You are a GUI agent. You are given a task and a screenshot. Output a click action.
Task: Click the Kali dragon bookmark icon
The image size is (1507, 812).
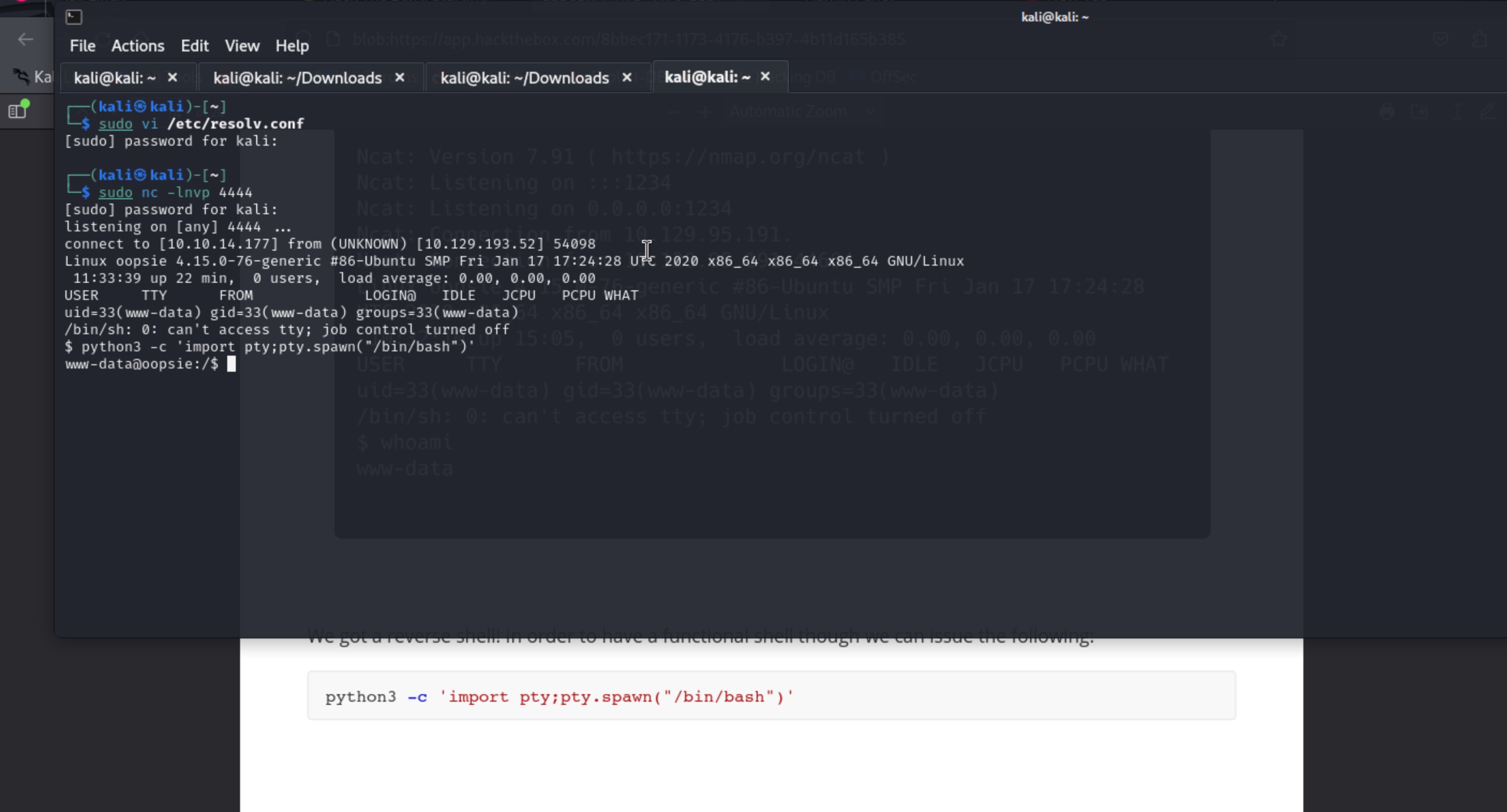click(21, 77)
